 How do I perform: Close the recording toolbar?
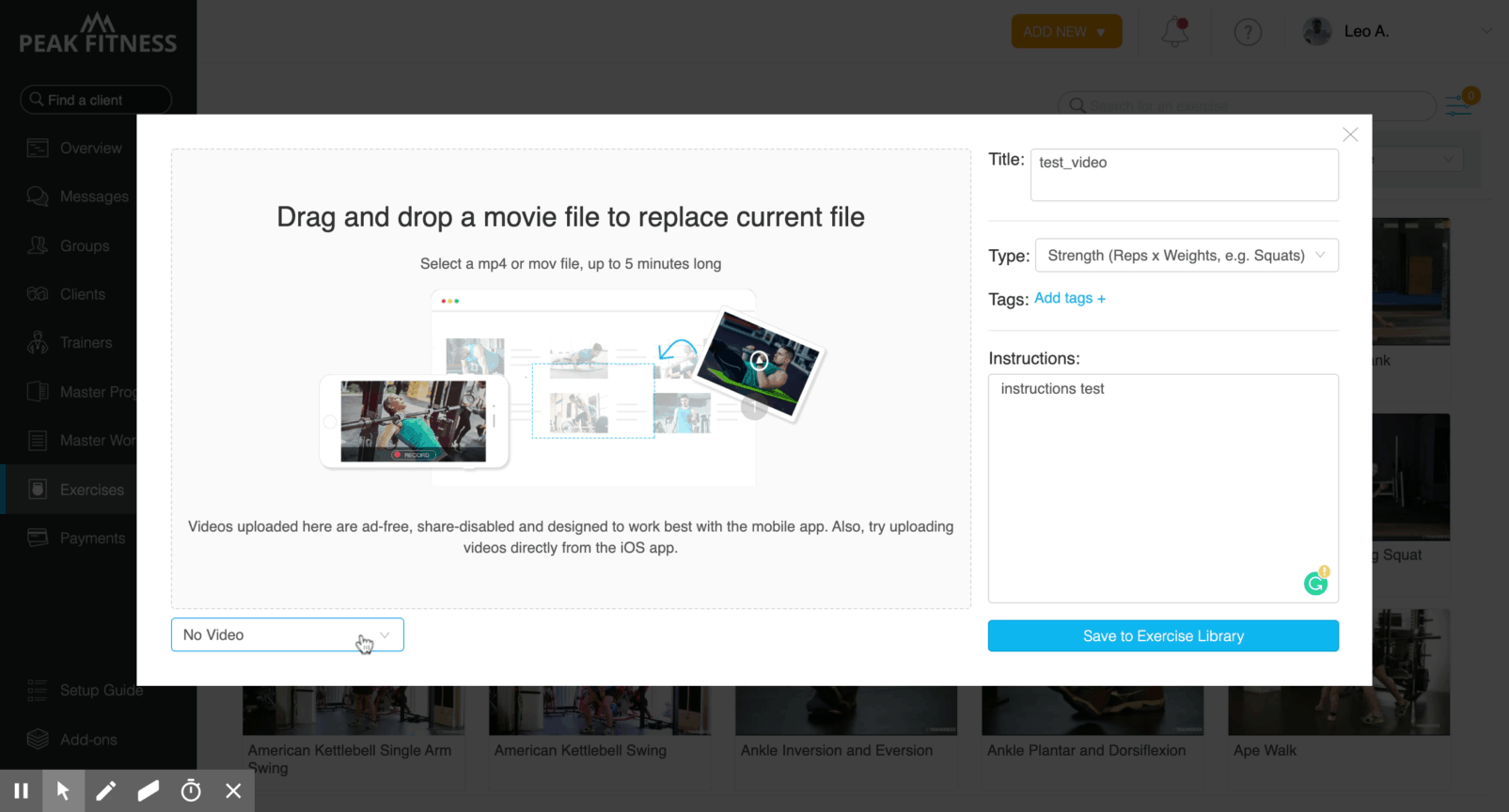pyautogui.click(x=233, y=790)
